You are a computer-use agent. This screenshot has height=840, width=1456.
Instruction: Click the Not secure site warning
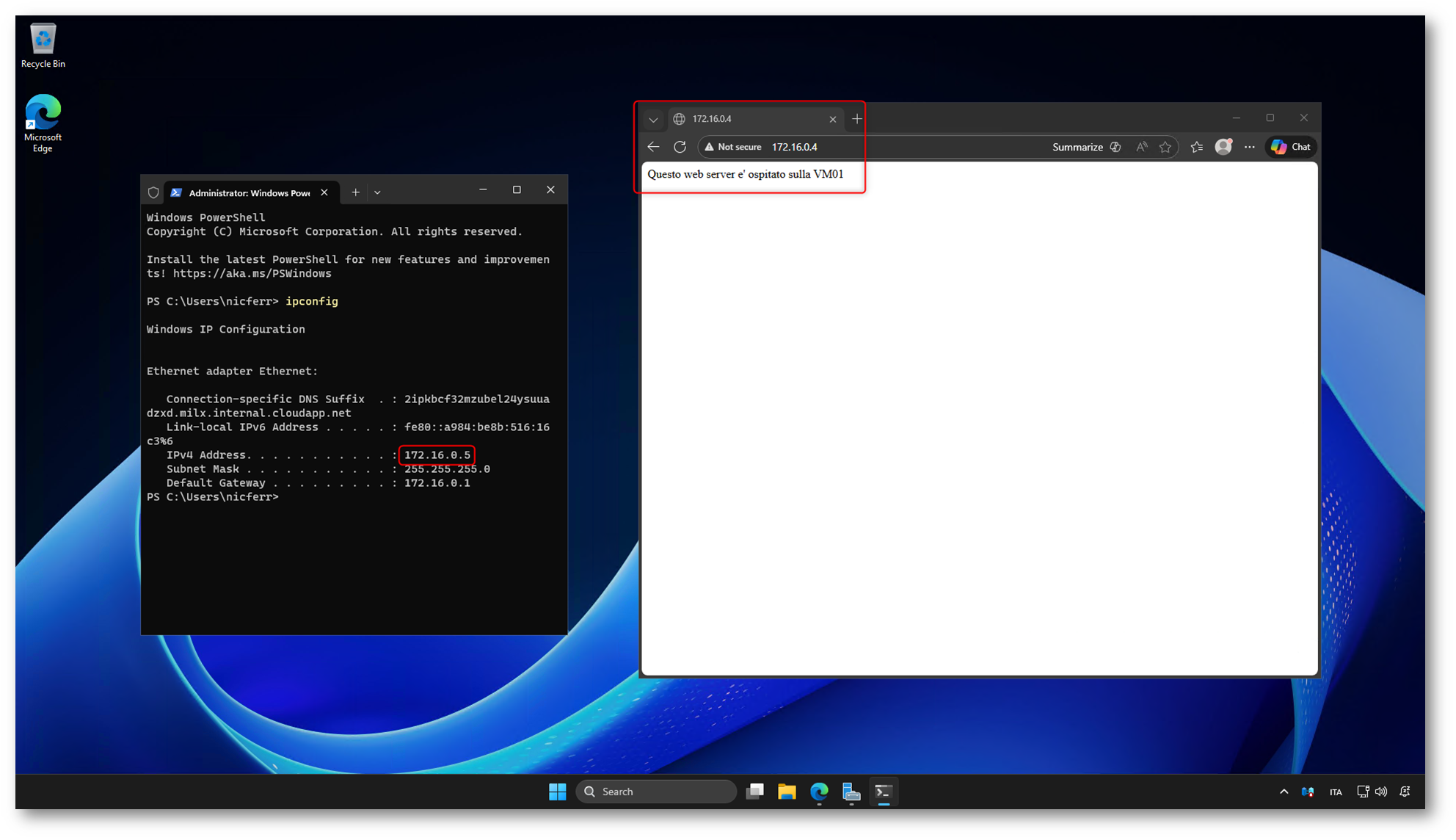[x=732, y=147]
